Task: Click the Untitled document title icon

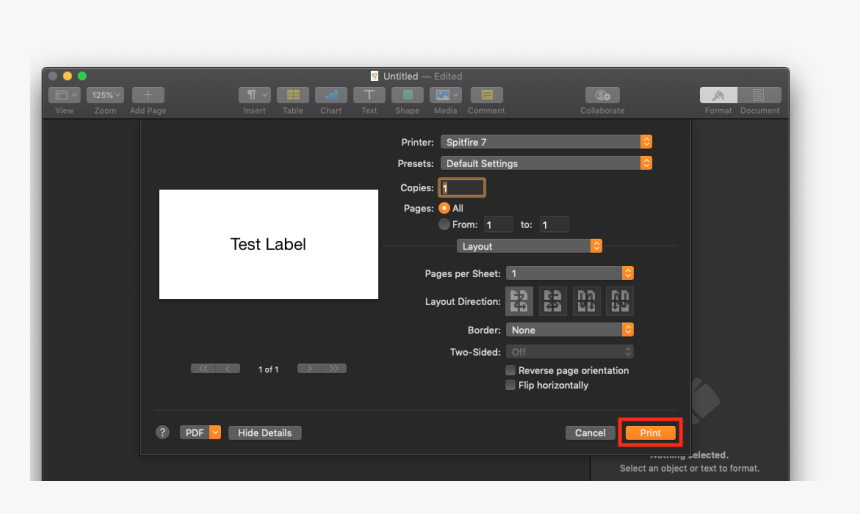Action: 375,76
